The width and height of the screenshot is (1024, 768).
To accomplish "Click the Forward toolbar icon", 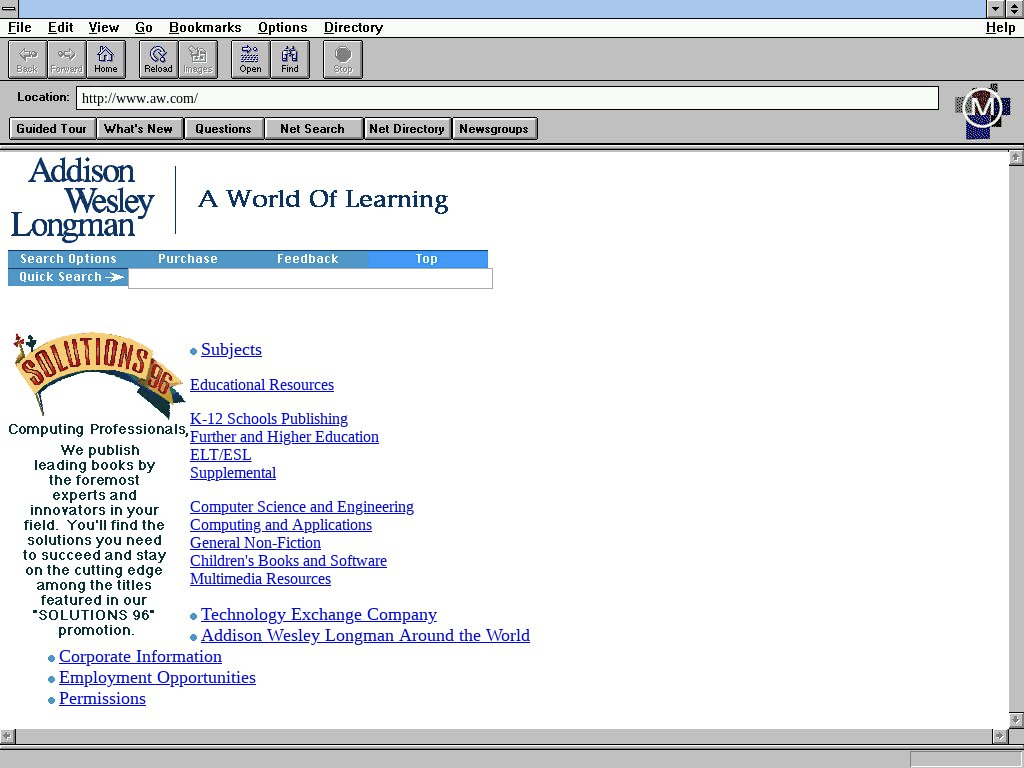I will pyautogui.click(x=66, y=59).
